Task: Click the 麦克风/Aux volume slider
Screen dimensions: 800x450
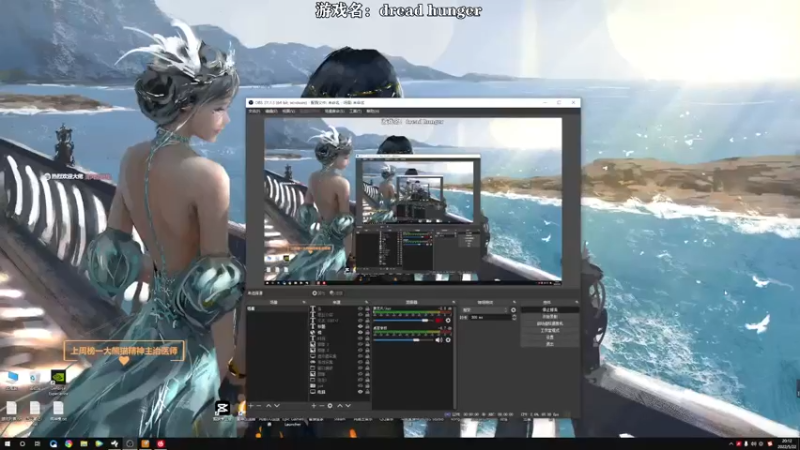Action: point(404,320)
